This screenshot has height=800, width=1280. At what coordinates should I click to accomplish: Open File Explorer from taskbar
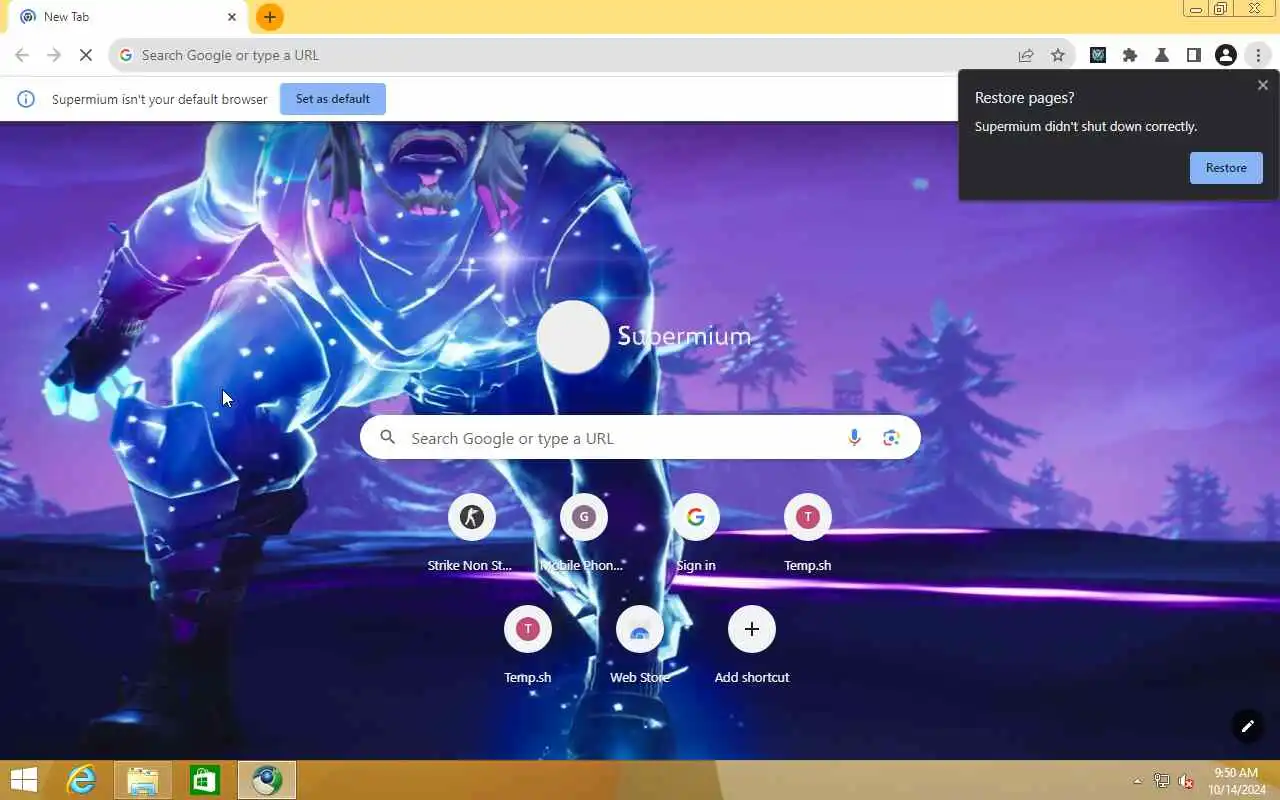point(143,780)
